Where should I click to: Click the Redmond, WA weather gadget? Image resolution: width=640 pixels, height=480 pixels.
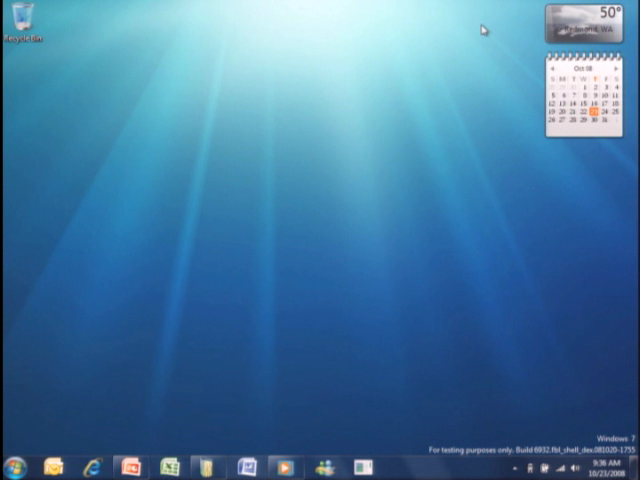point(583,24)
